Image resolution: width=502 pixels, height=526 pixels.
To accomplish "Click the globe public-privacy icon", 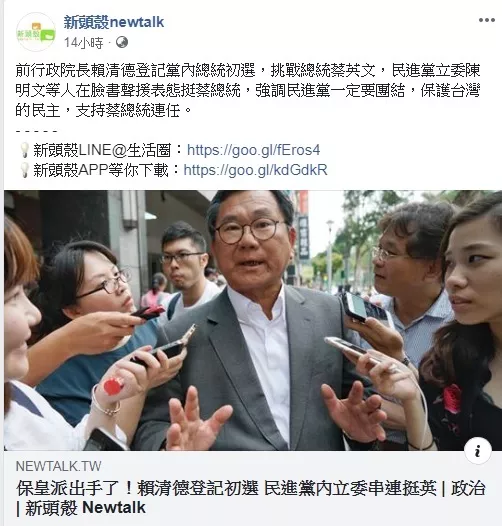I will pyautogui.click(x=122, y=43).
